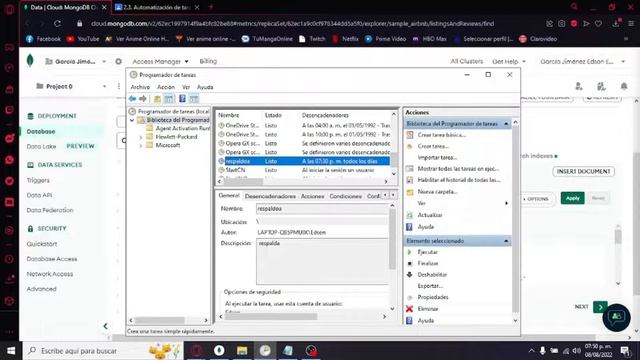The width and height of the screenshot is (640, 360).
Task: Click the tab scroll right arrow
Action: point(393,196)
